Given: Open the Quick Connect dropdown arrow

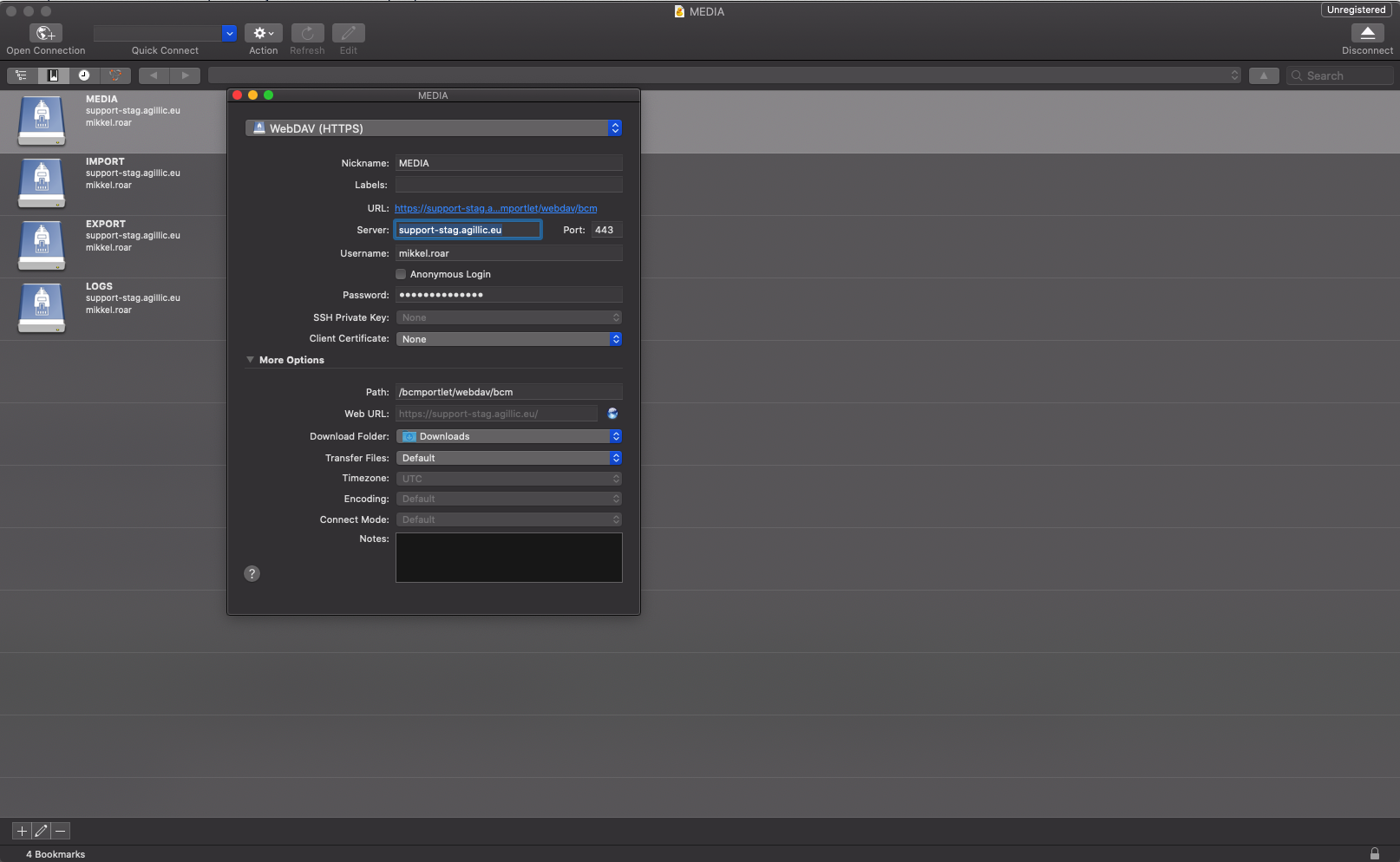Looking at the screenshot, I should tap(229, 33).
